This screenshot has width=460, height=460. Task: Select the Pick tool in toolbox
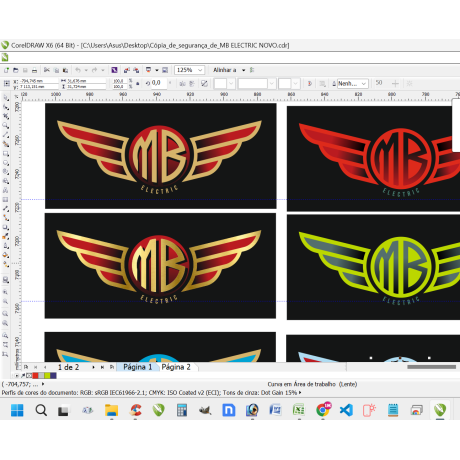pos(6,98)
